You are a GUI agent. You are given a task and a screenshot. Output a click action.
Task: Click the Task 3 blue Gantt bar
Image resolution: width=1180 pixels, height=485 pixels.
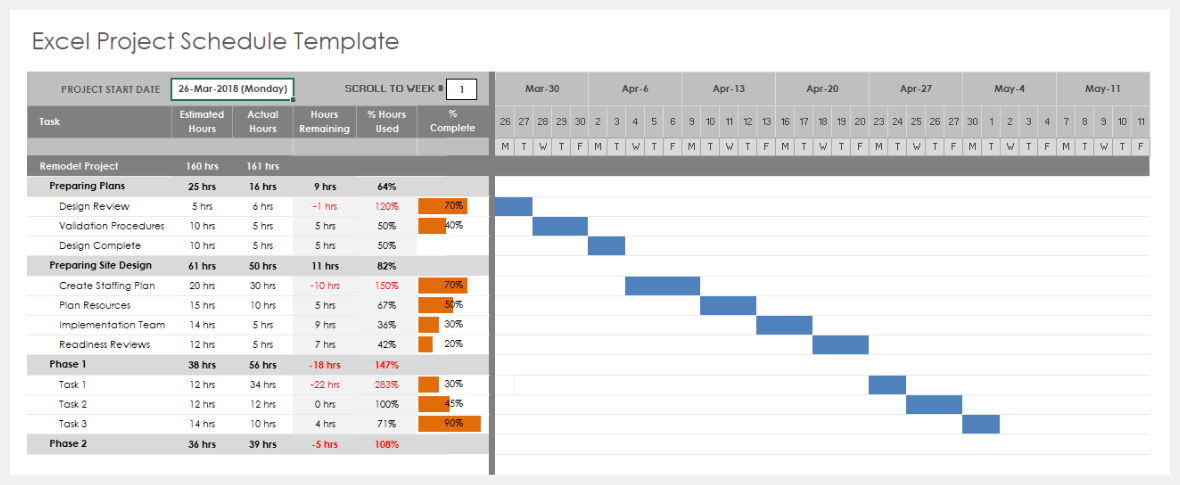coord(981,424)
